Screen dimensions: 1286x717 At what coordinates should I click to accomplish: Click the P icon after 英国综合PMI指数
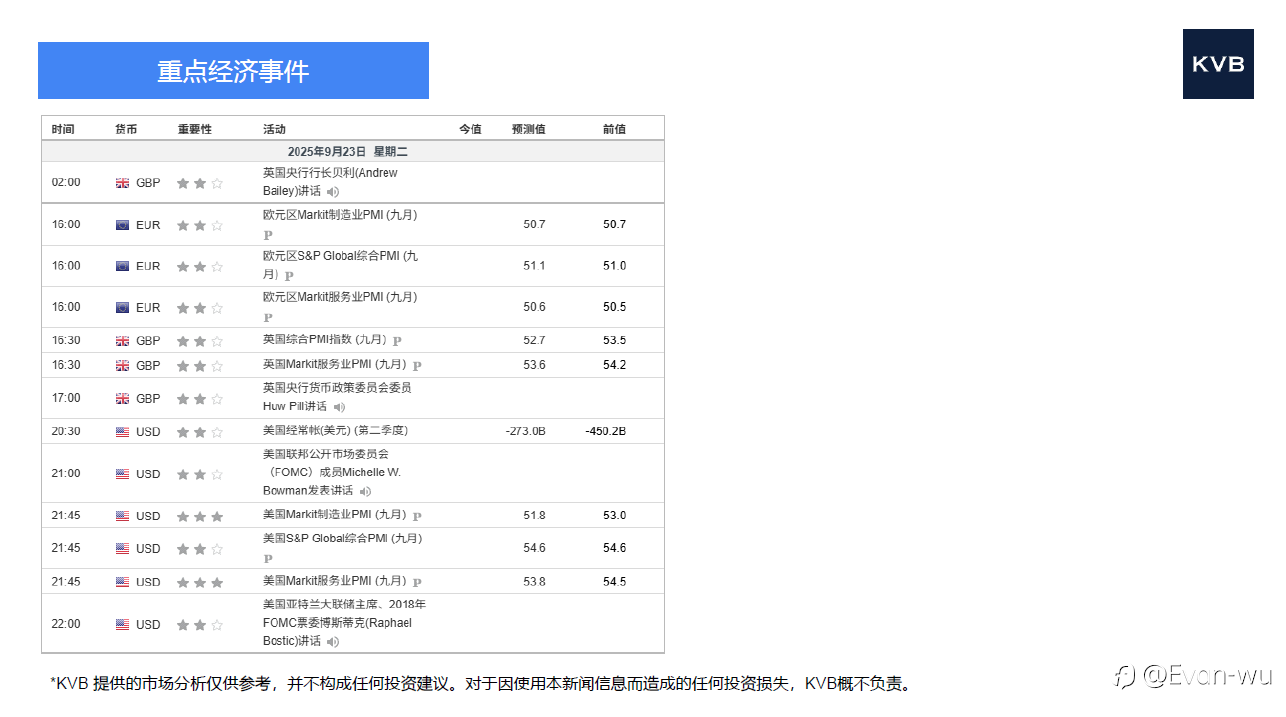pos(397,341)
